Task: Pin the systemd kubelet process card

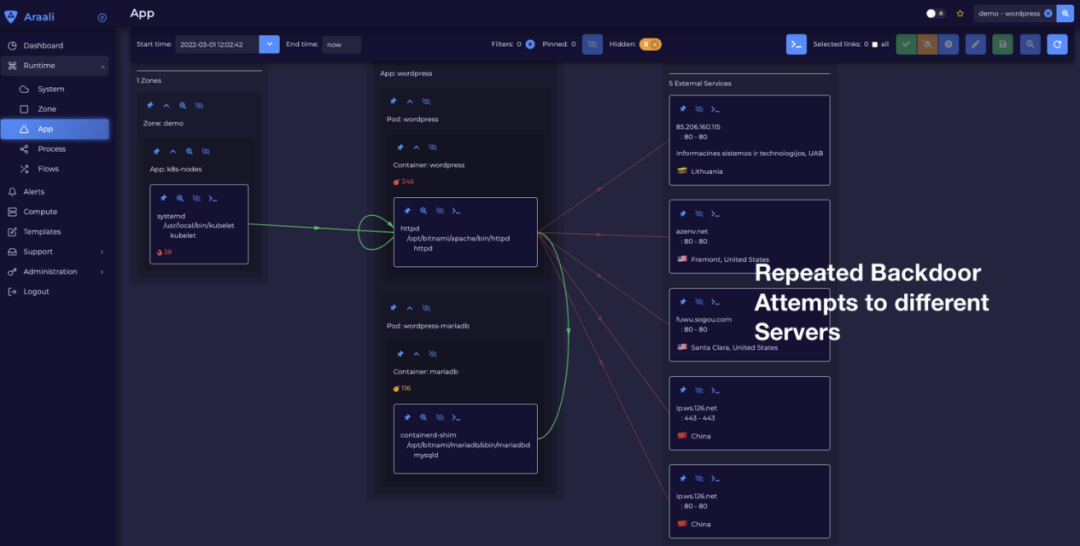Action: click(x=163, y=198)
